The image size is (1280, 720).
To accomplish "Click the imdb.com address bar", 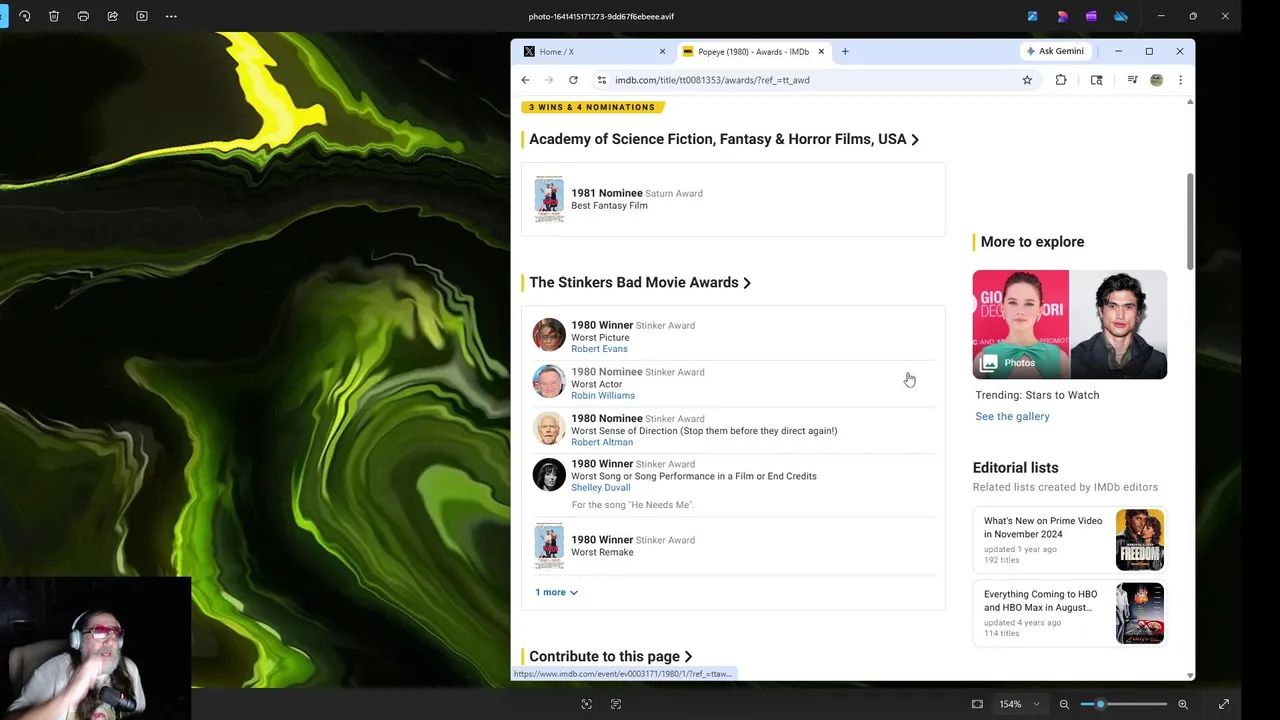I will pyautogui.click(x=712, y=80).
